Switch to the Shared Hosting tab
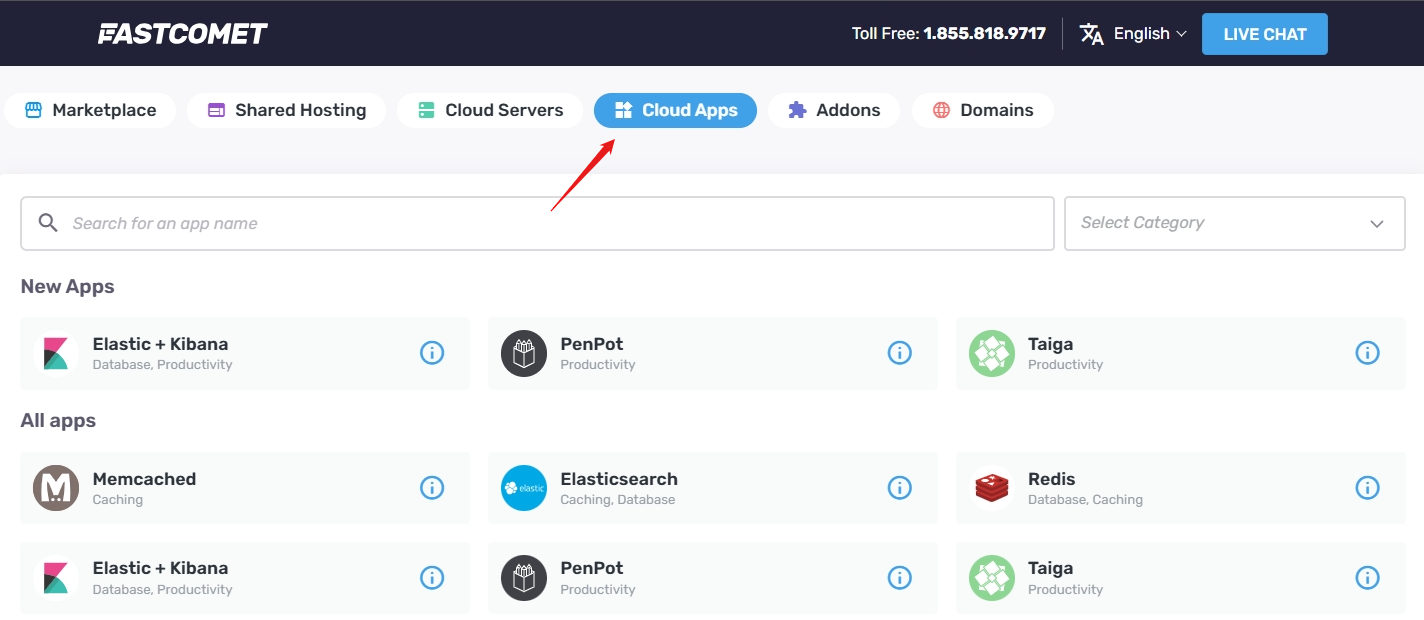Image resolution: width=1424 pixels, height=620 pixels. click(287, 110)
